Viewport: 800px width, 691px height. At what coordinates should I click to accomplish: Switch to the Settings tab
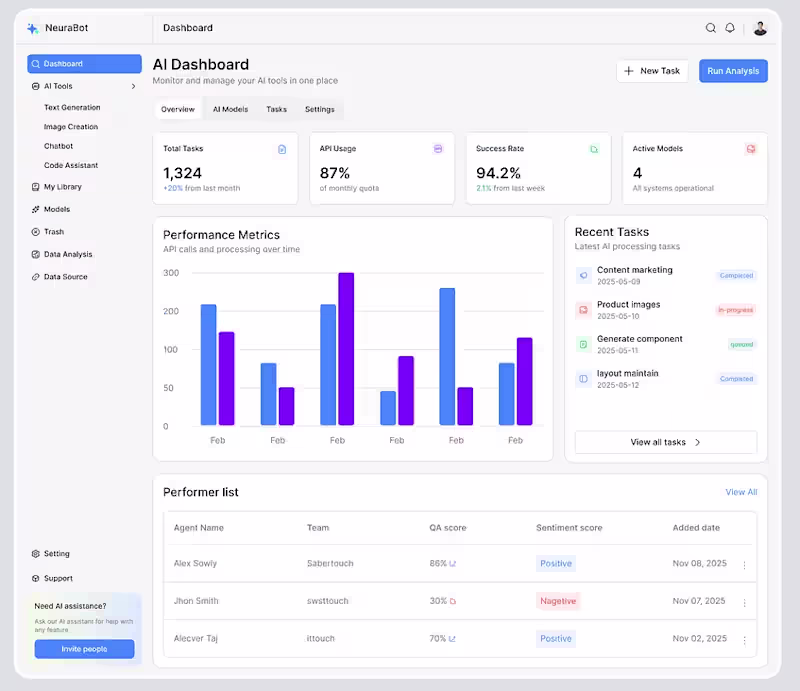pyautogui.click(x=319, y=109)
